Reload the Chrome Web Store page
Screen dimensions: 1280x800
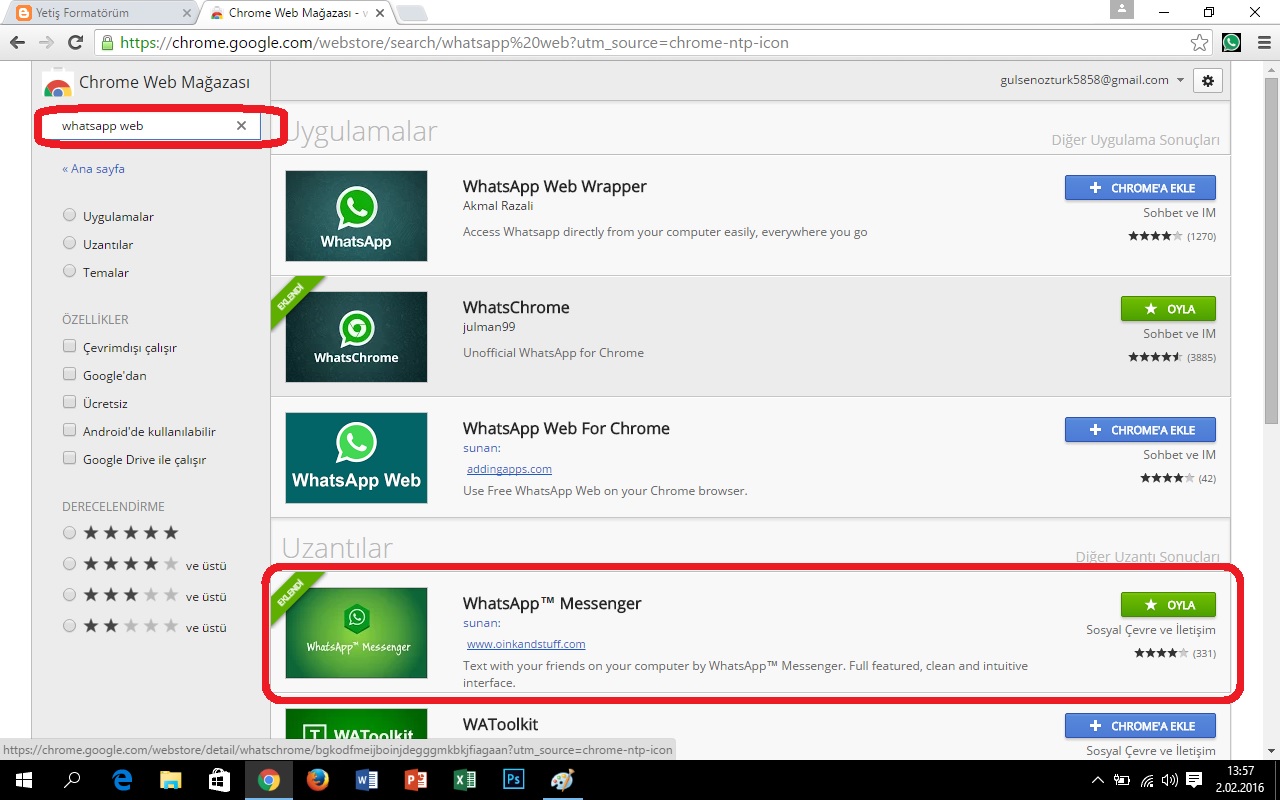(75, 43)
